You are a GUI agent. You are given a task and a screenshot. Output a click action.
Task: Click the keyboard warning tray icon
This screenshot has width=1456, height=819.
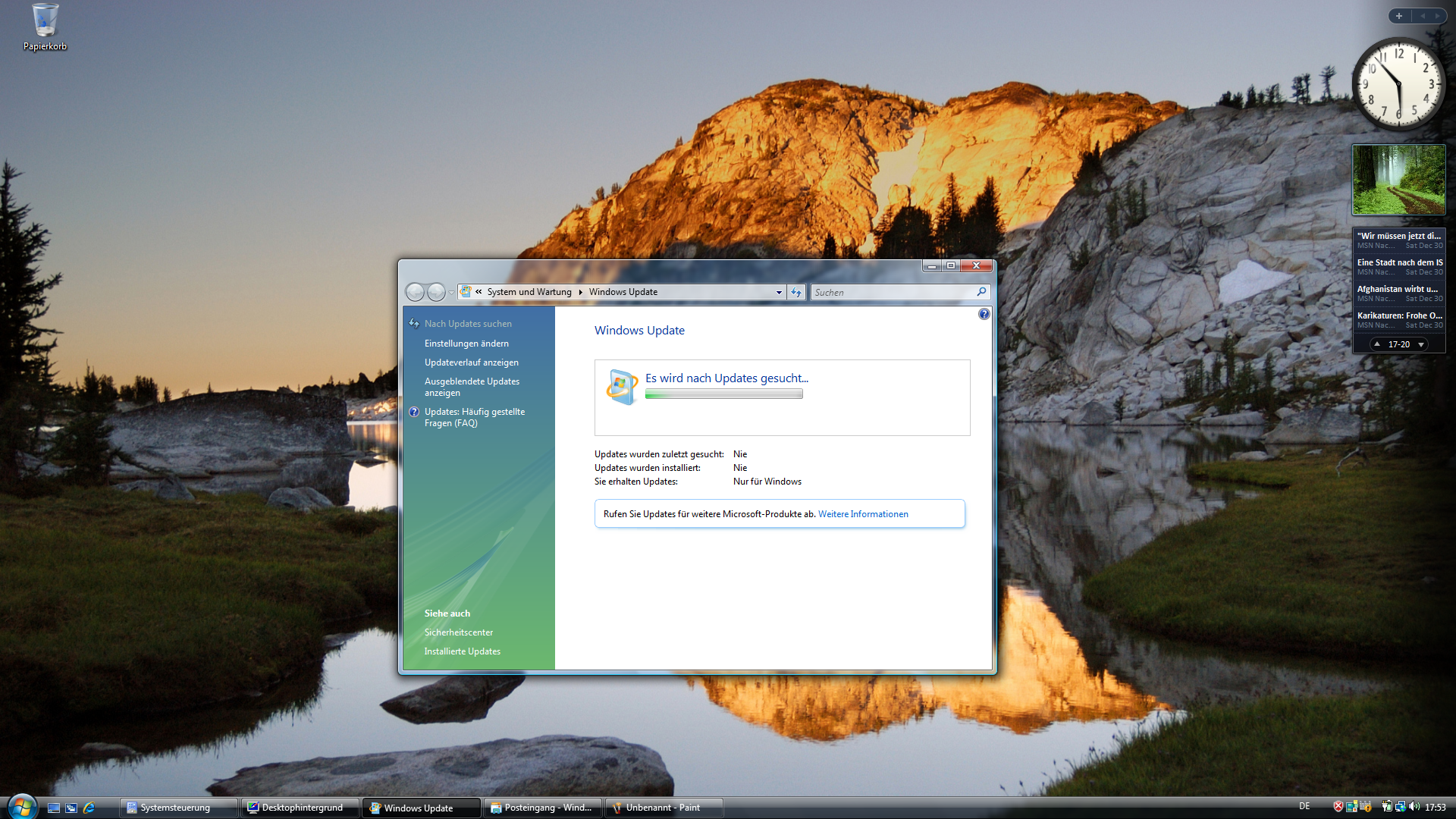1365,807
